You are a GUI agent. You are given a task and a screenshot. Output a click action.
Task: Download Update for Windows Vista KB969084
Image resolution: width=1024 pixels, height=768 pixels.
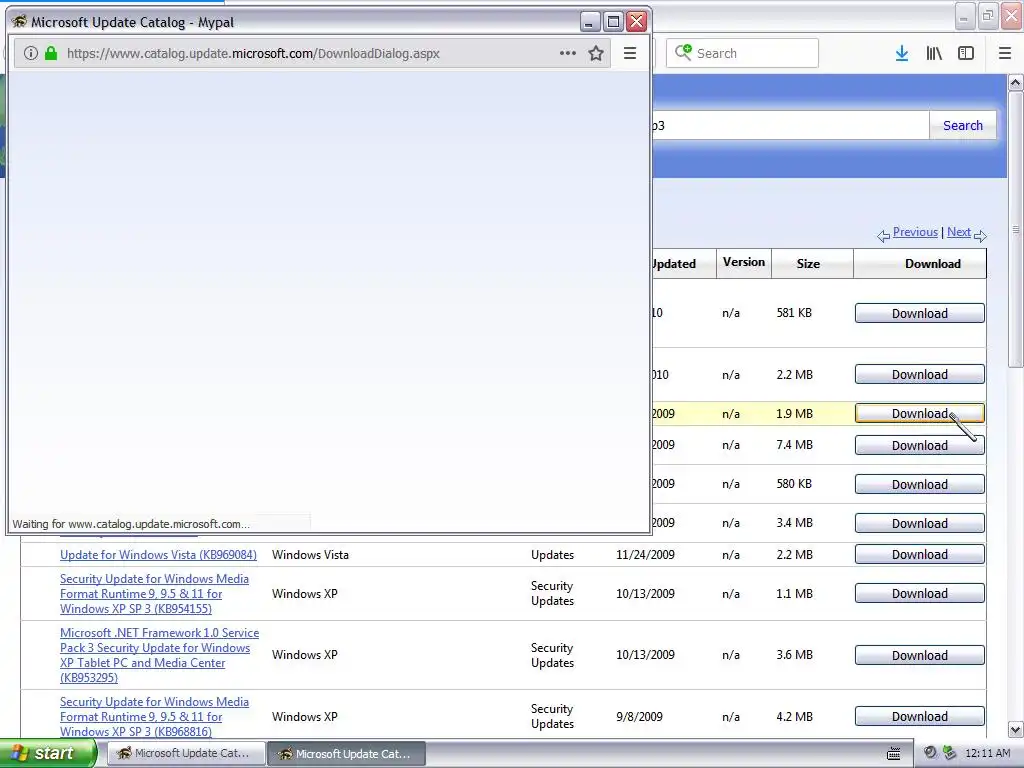click(920, 554)
